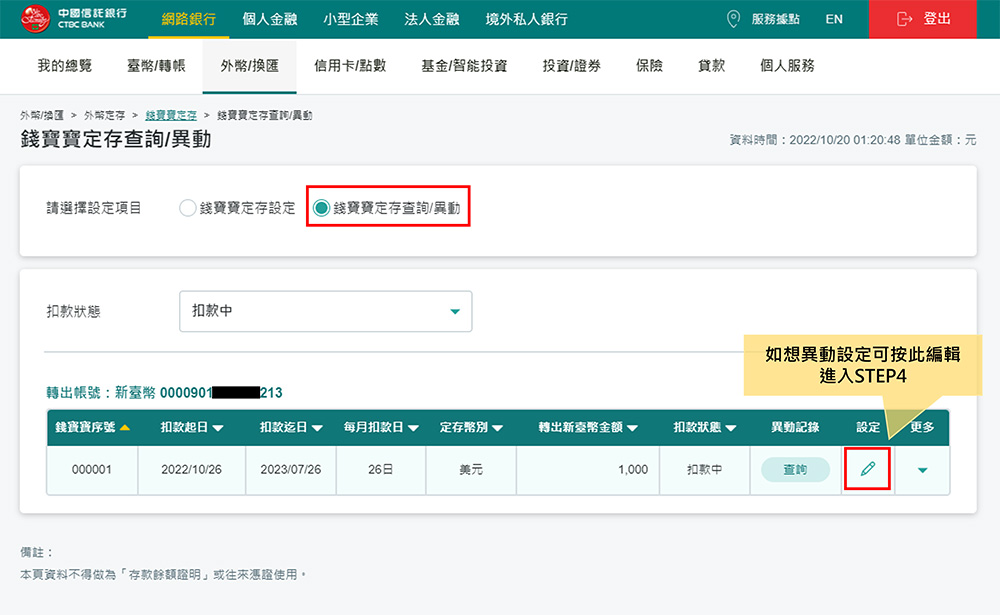Select the 錢寶寶定存設定 radio button
Screen dimensions: 1000x615
187,208
